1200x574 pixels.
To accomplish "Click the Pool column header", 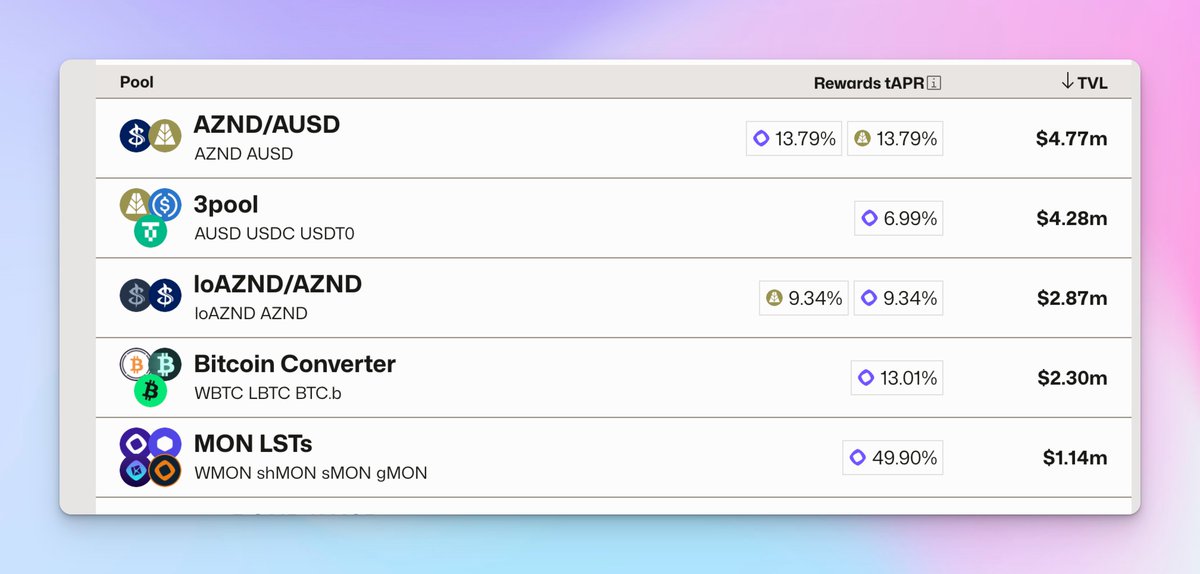I will (137, 82).
